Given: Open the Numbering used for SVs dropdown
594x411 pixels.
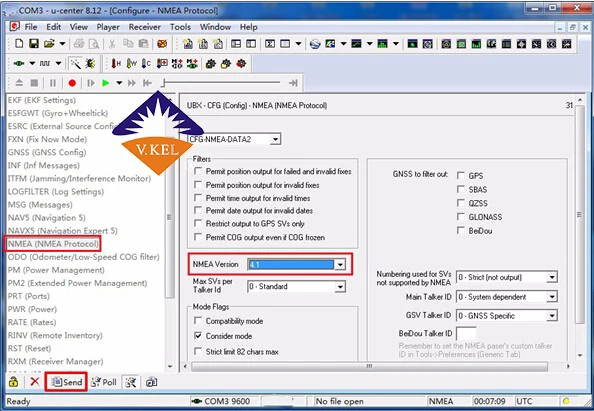Looking at the screenshot, I should [552, 277].
